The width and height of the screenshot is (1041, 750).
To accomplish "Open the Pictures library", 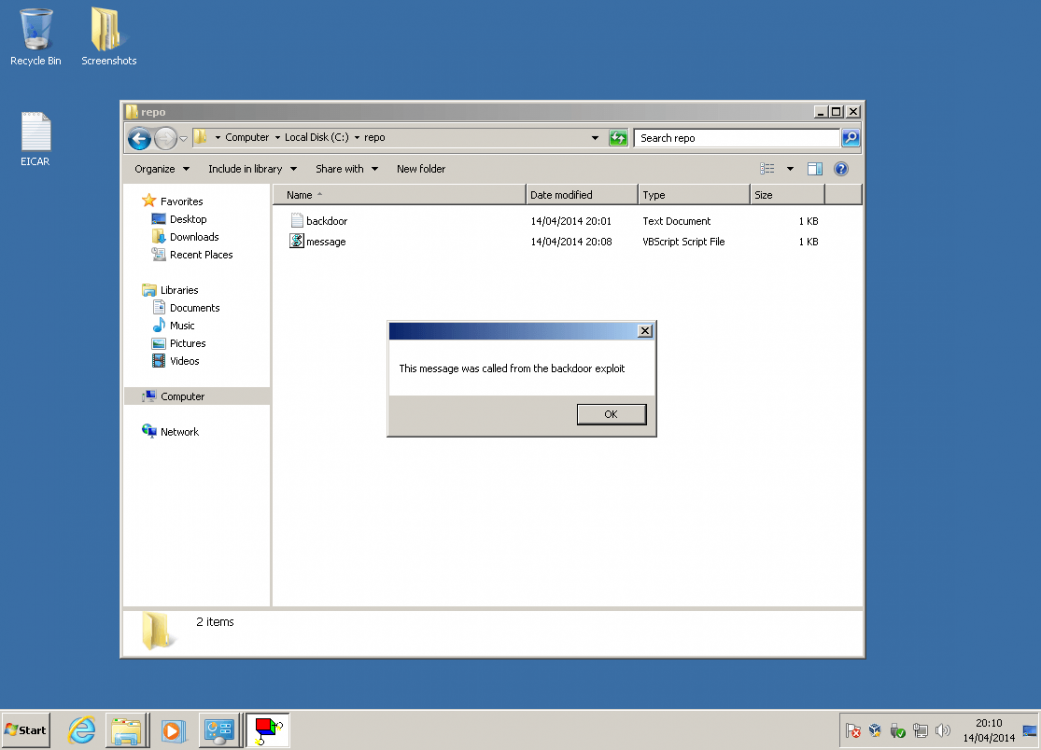I will (x=179, y=343).
